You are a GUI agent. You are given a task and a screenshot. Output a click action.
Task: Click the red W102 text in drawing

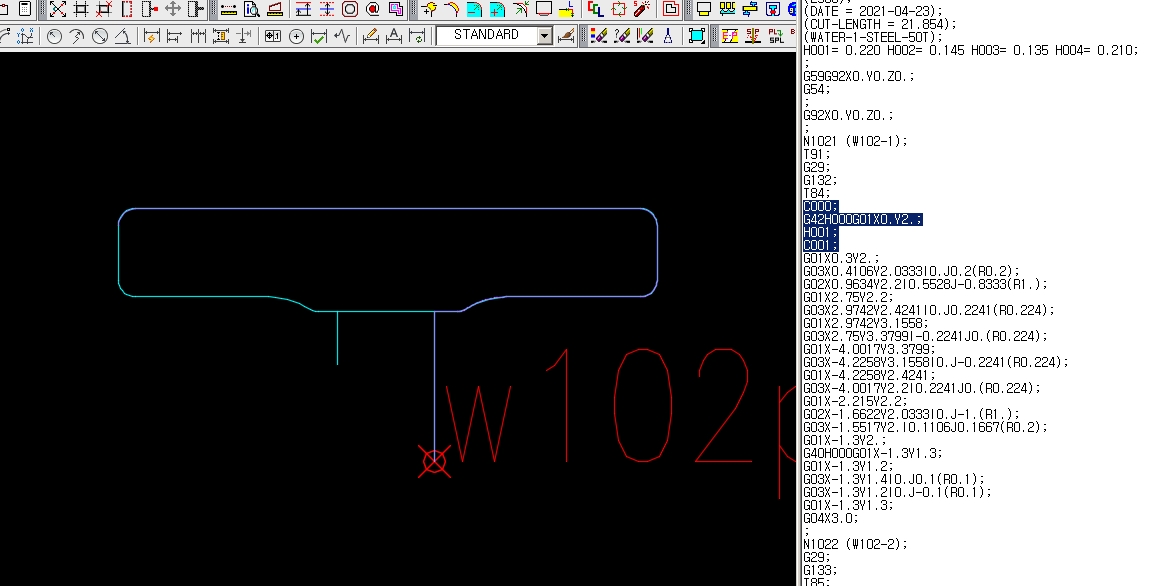[x=598, y=406]
